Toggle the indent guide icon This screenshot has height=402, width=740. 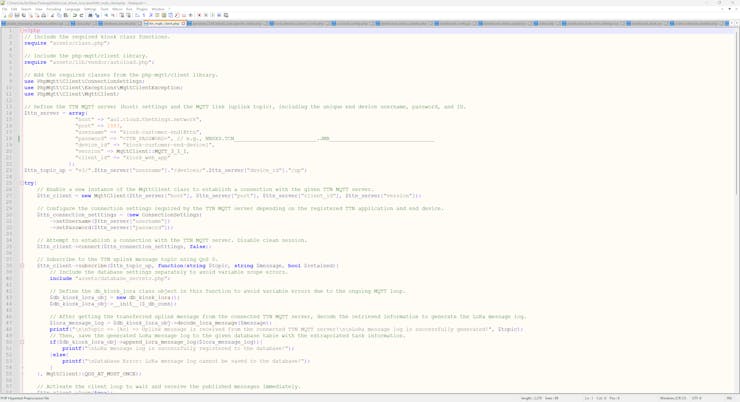[151, 15]
